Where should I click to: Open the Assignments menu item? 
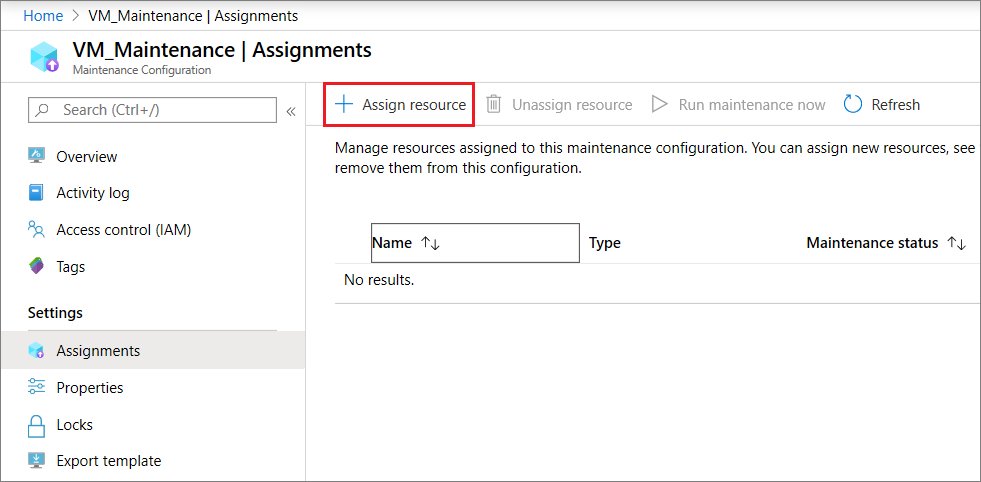98,351
